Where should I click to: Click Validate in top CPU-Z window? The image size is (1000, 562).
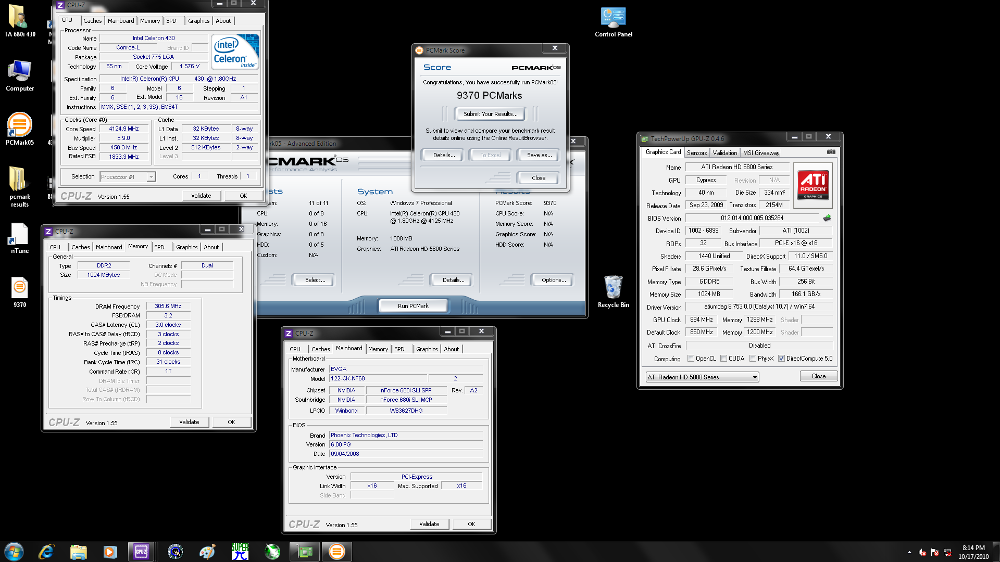[202, 196]
